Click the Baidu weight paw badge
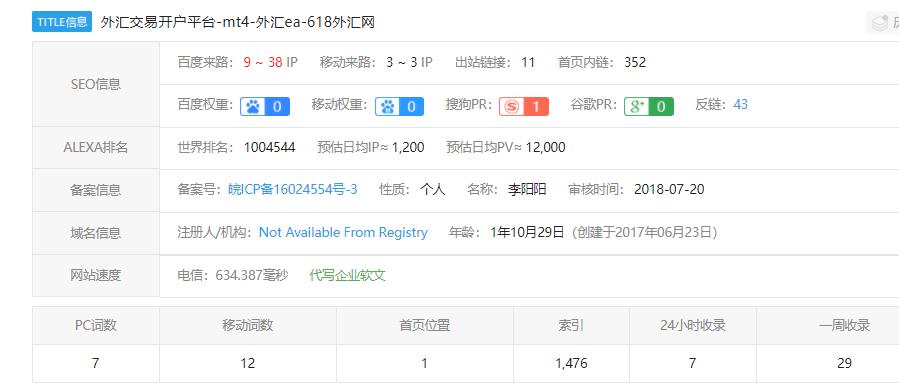Viewport: 899px width, 388px height. 265,107
